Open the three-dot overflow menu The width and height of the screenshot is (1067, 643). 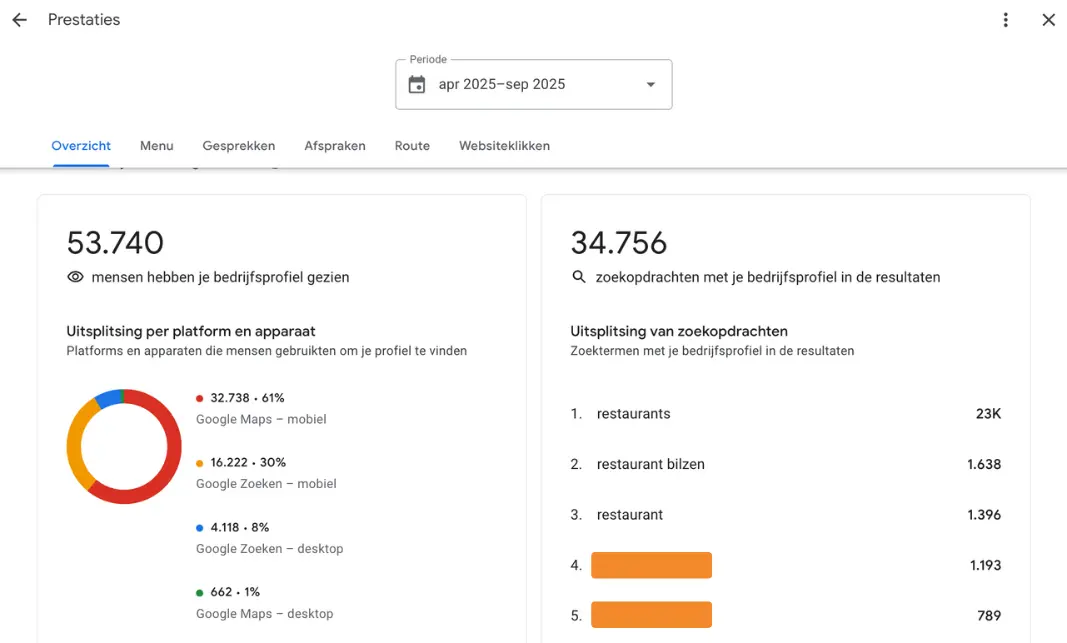click(1006, 19)
